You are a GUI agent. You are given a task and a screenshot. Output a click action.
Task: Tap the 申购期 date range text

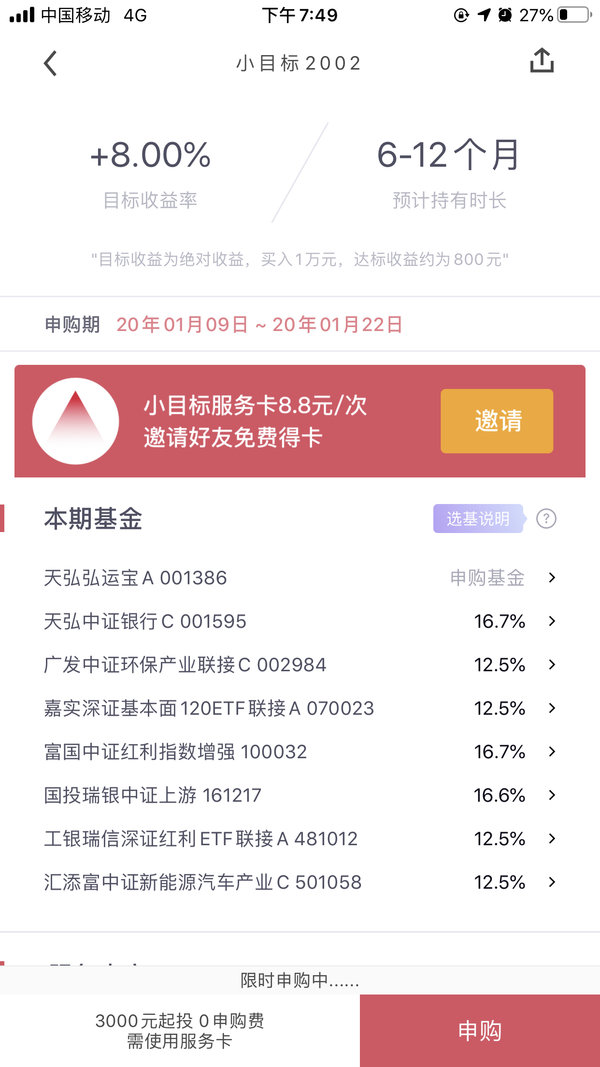pyautogui.click(x=259, y=325)
